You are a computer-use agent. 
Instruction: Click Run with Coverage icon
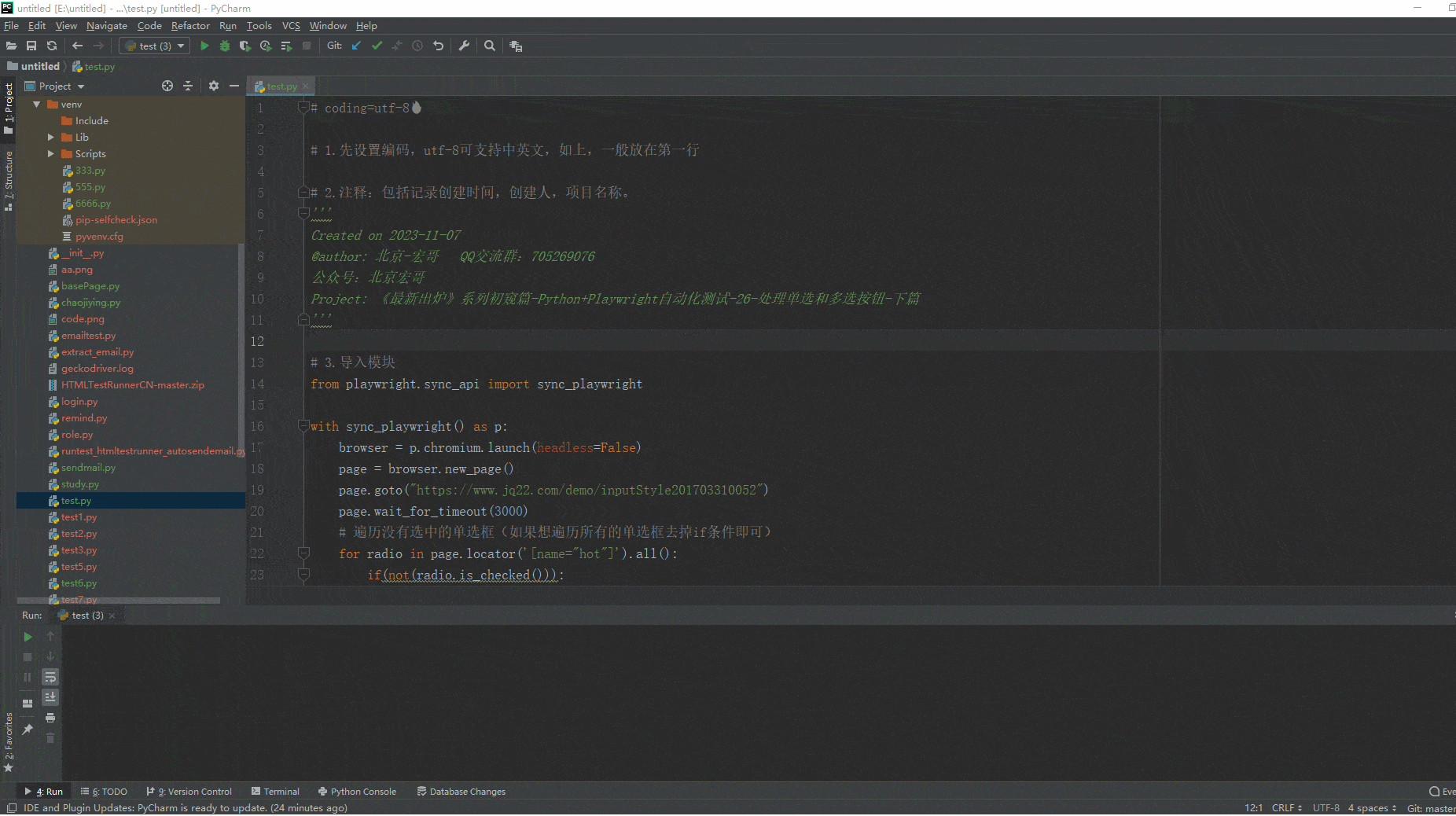[x=245, y=46]
